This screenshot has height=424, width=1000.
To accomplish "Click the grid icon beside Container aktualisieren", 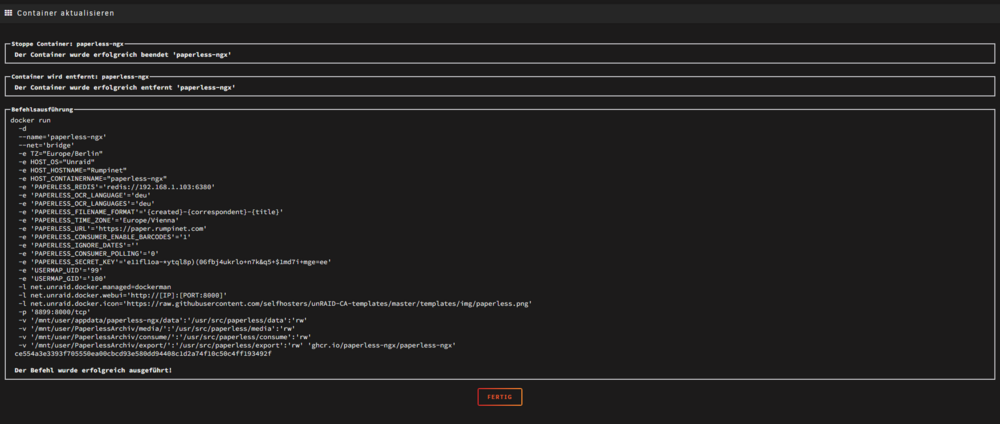I will click(x=8, y=13).
